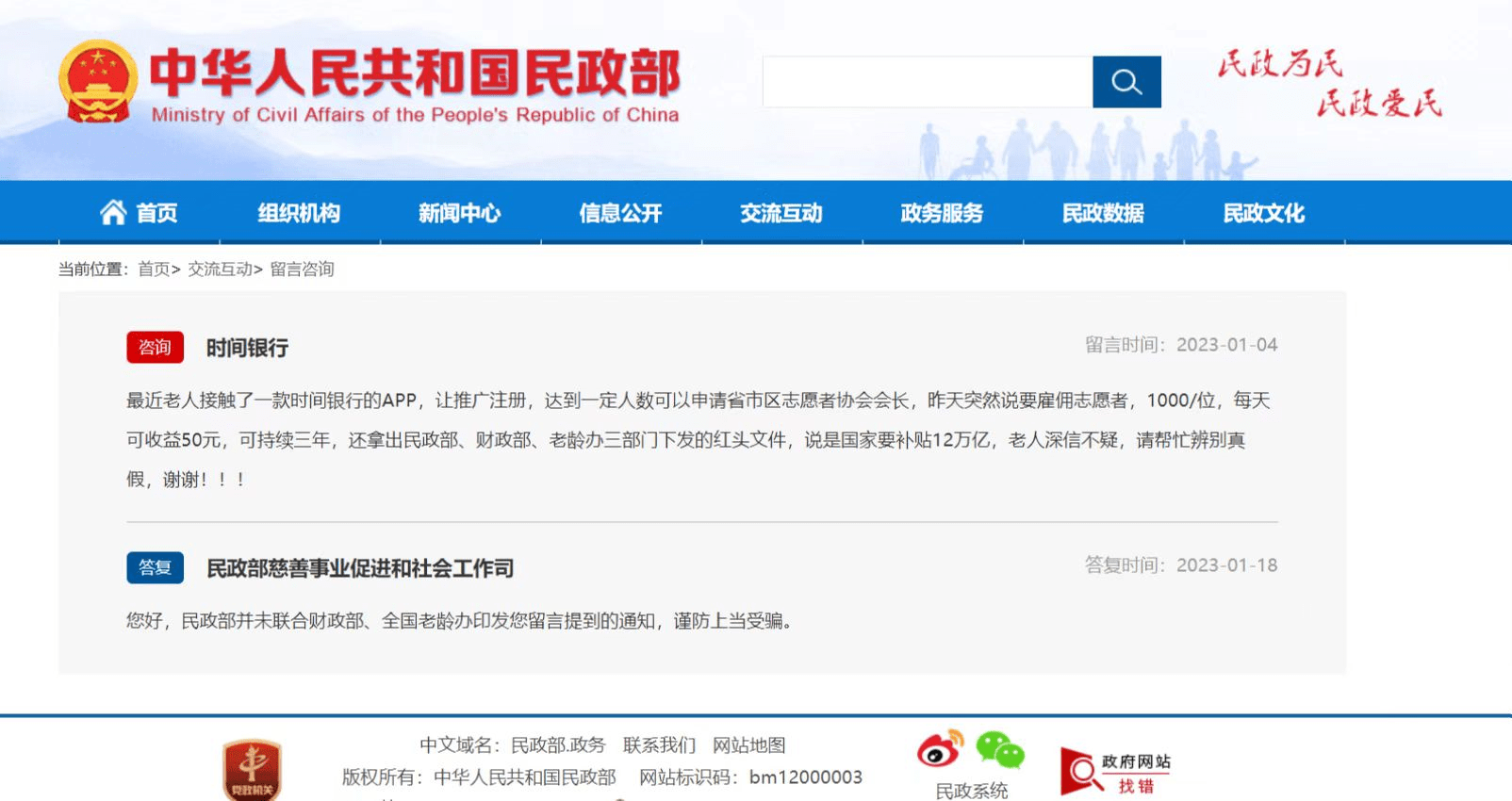This screenshot has width=1512, height=801.
Task: Click the site search input field
Action: [927, 82]
